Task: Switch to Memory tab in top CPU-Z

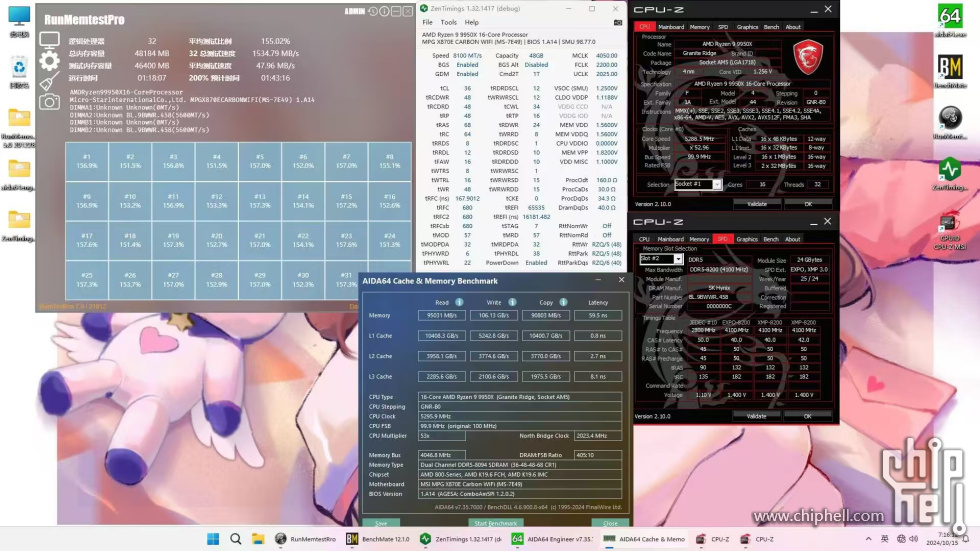Action: tap(699, 27)
